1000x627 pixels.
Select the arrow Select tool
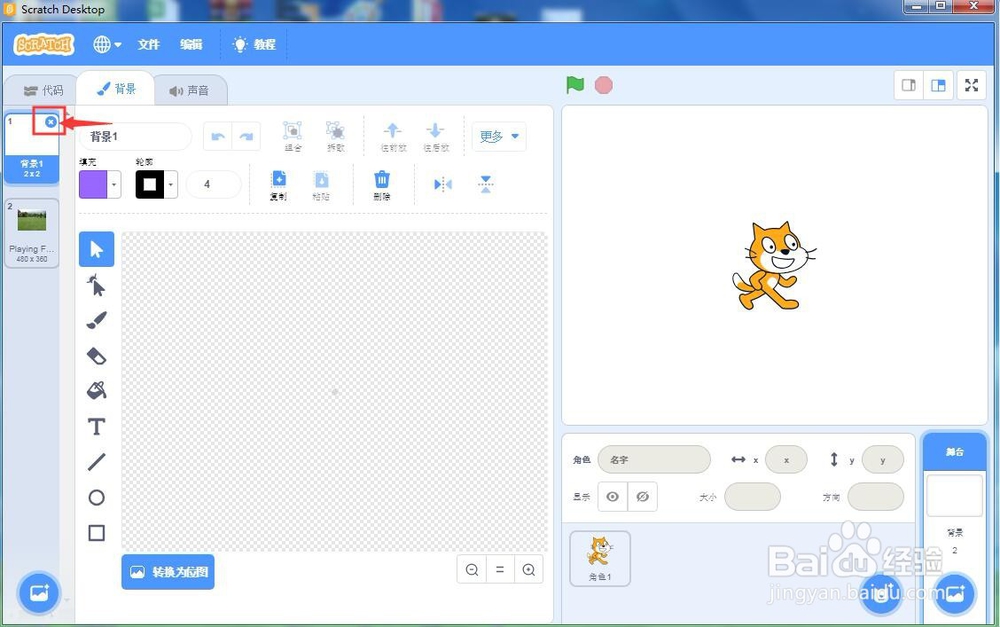click(96, 249)
